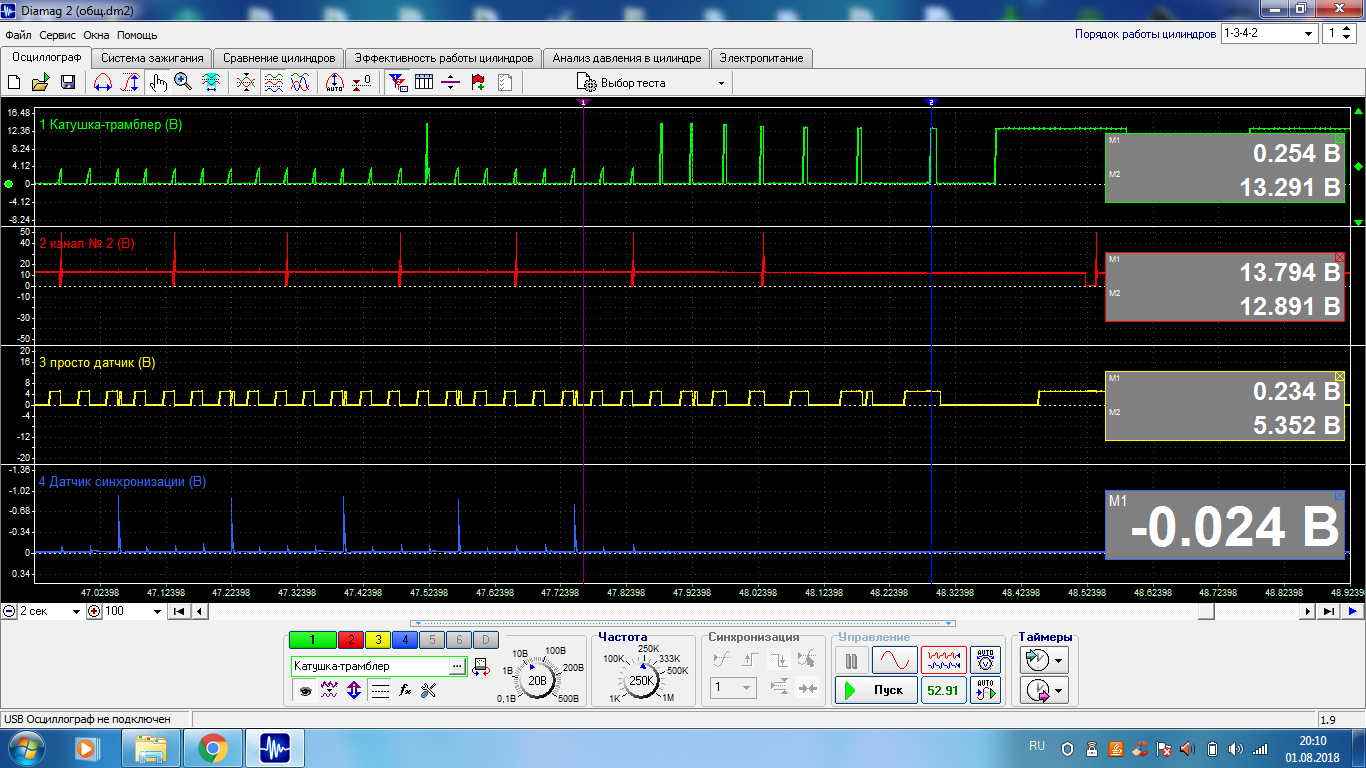
Task: Click the channel vertical position arrows icon
Action: point(354,690)
